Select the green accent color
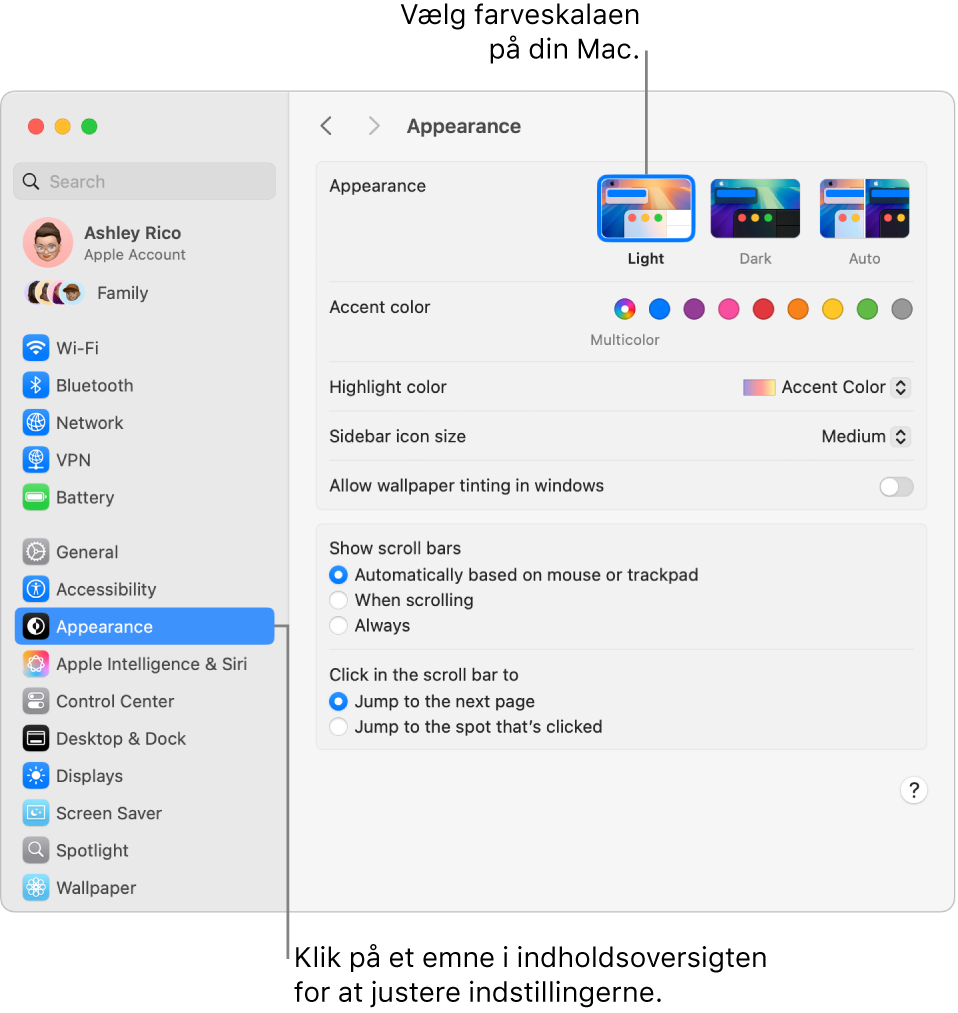 point(867,309)
